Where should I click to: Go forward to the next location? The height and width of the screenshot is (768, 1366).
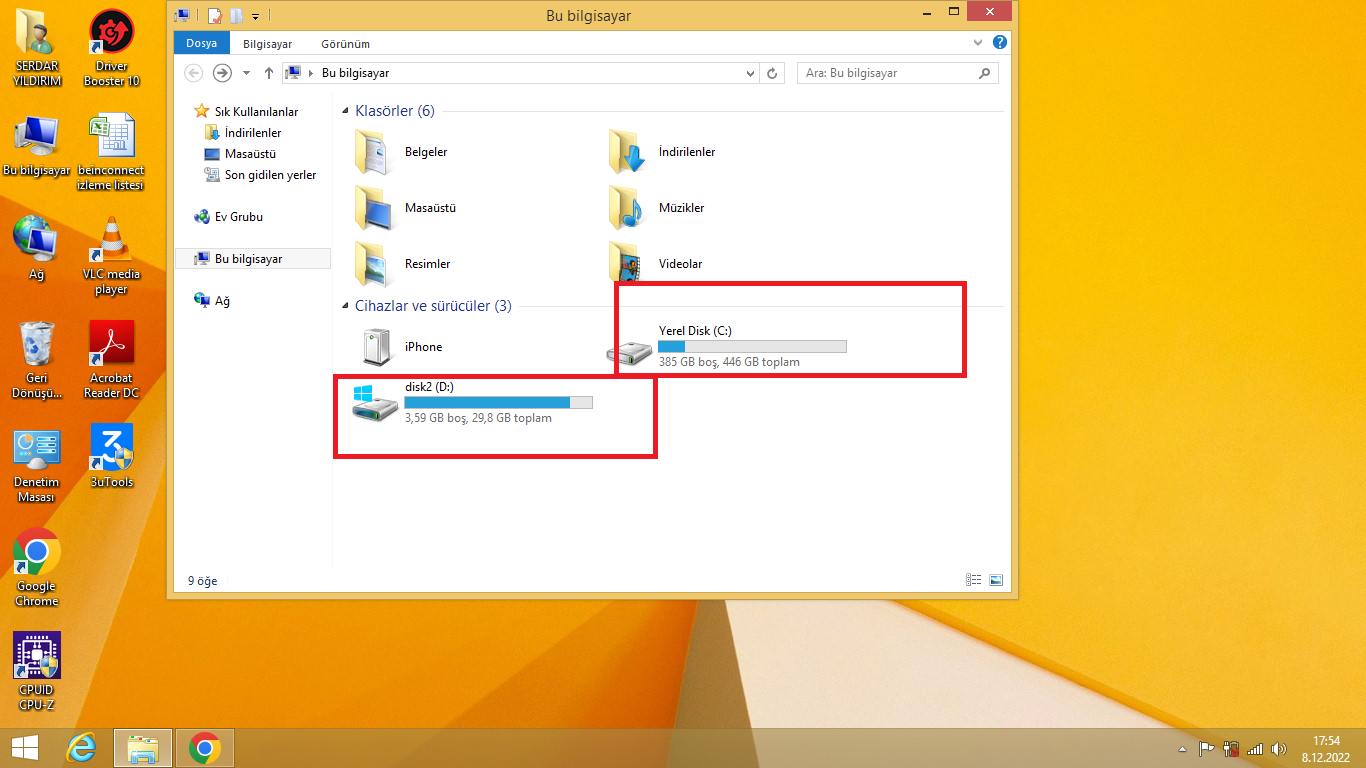222,73
